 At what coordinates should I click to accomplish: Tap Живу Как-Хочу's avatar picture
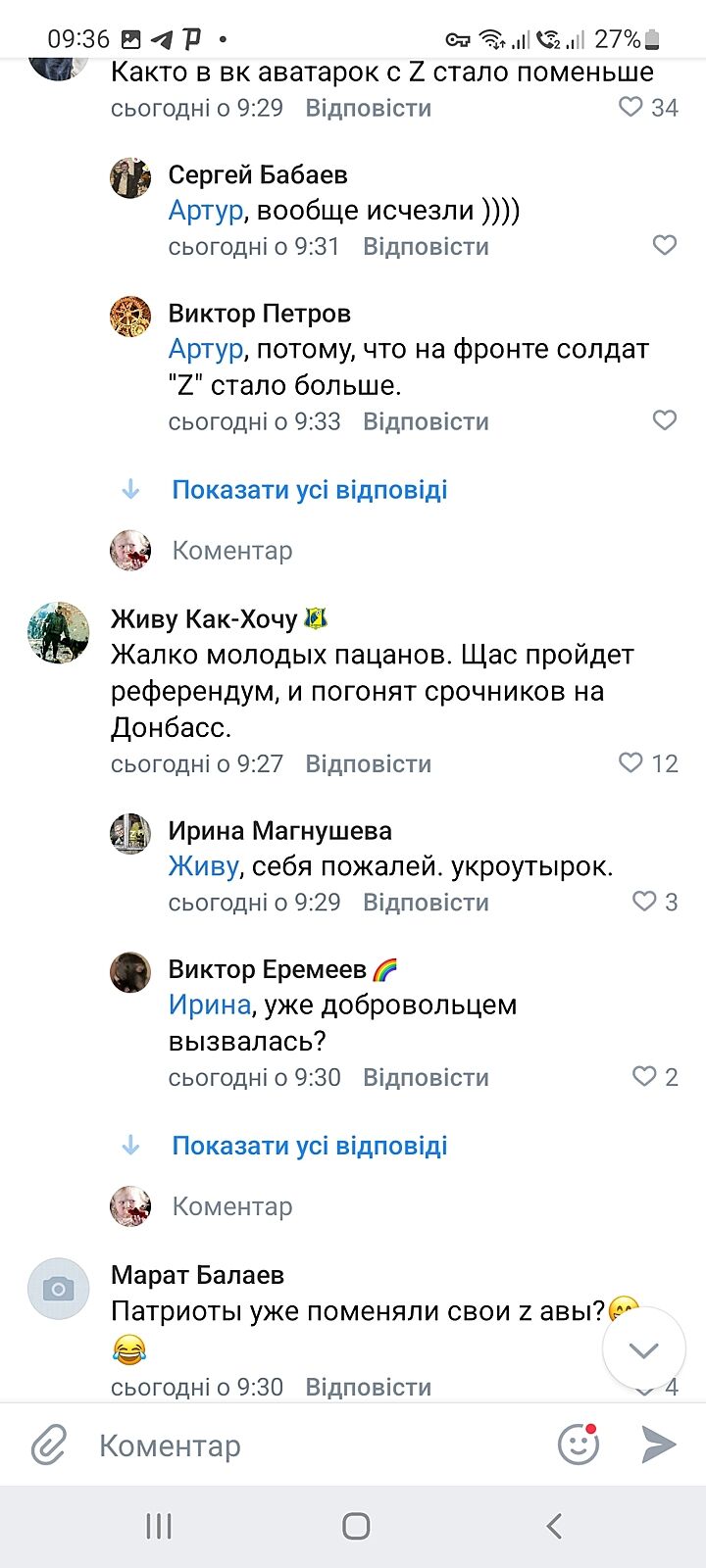pyautogui.click(x=59, y=632)
